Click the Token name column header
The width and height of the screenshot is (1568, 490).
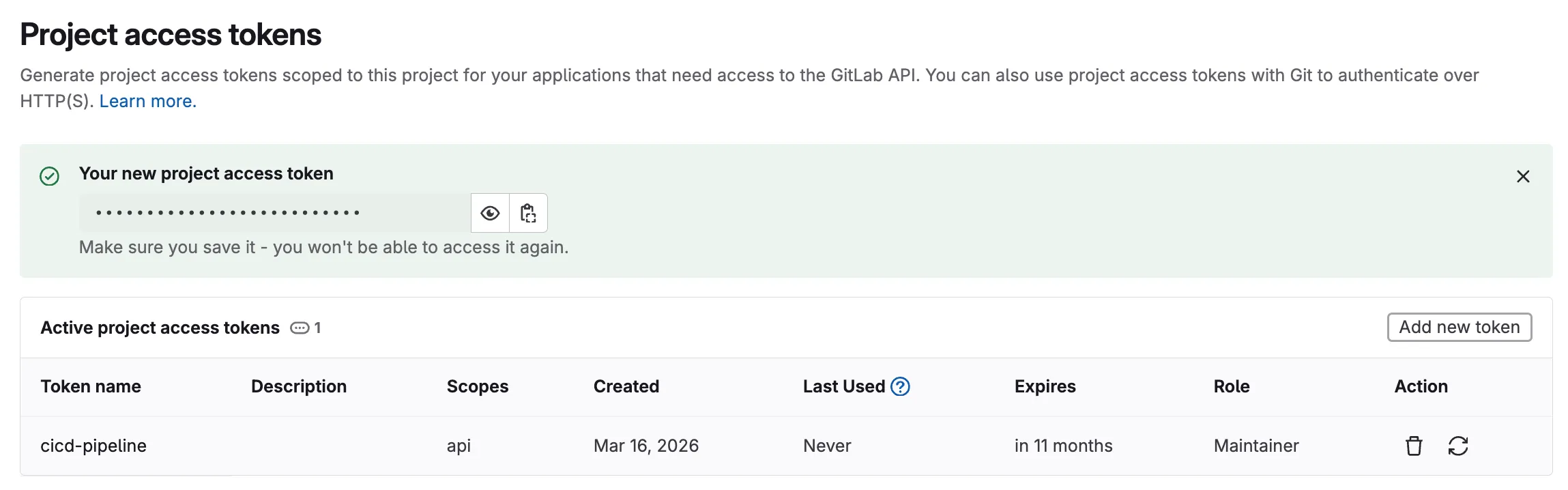tap(91, 387)
